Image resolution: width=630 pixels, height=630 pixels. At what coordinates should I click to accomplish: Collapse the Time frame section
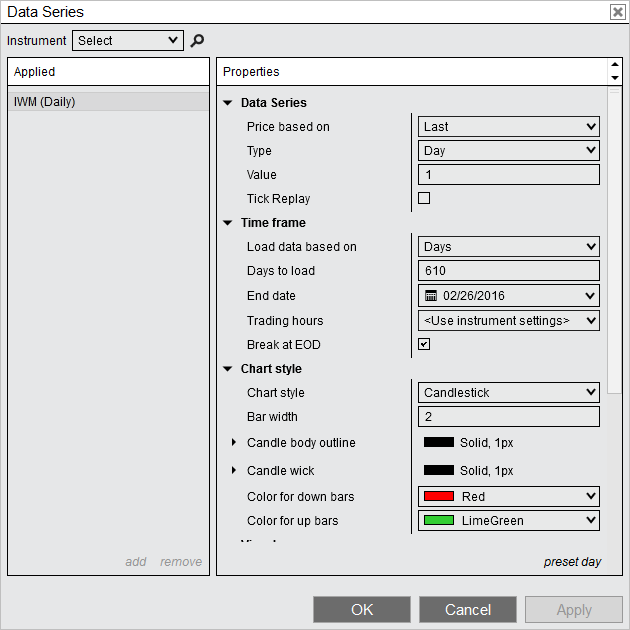tap(228, 223)
